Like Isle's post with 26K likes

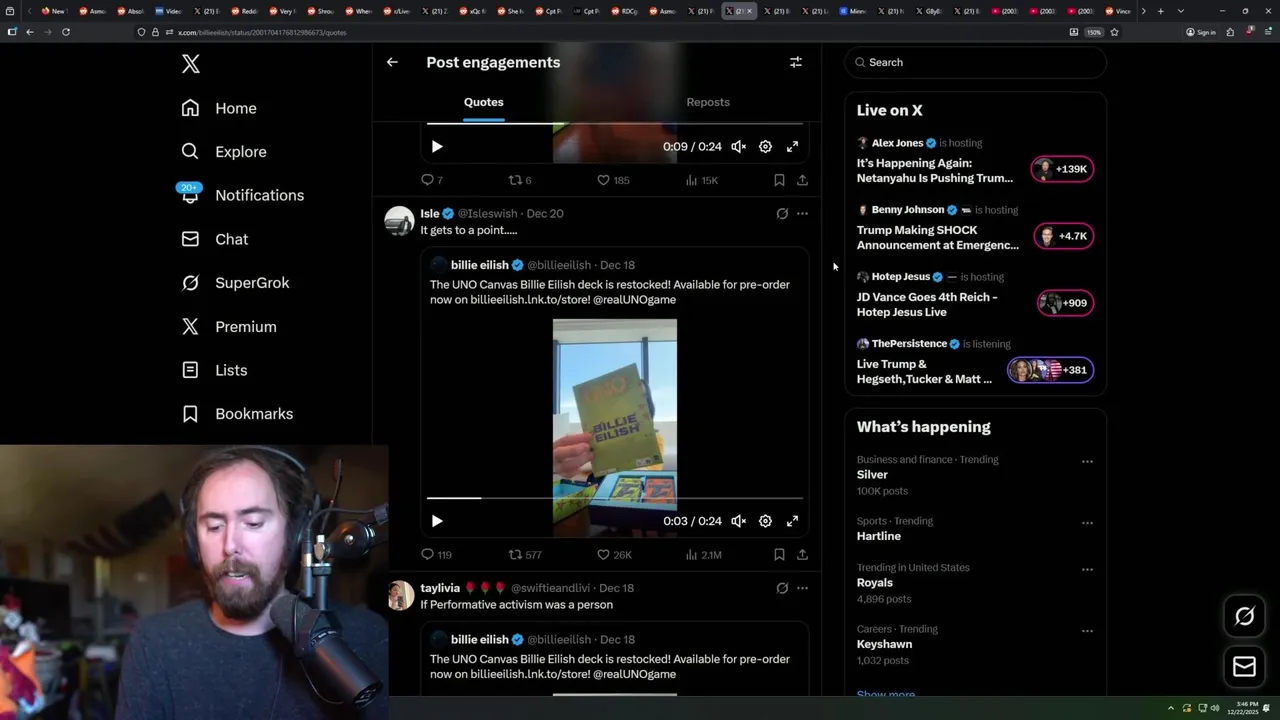[x=614, y=555]
